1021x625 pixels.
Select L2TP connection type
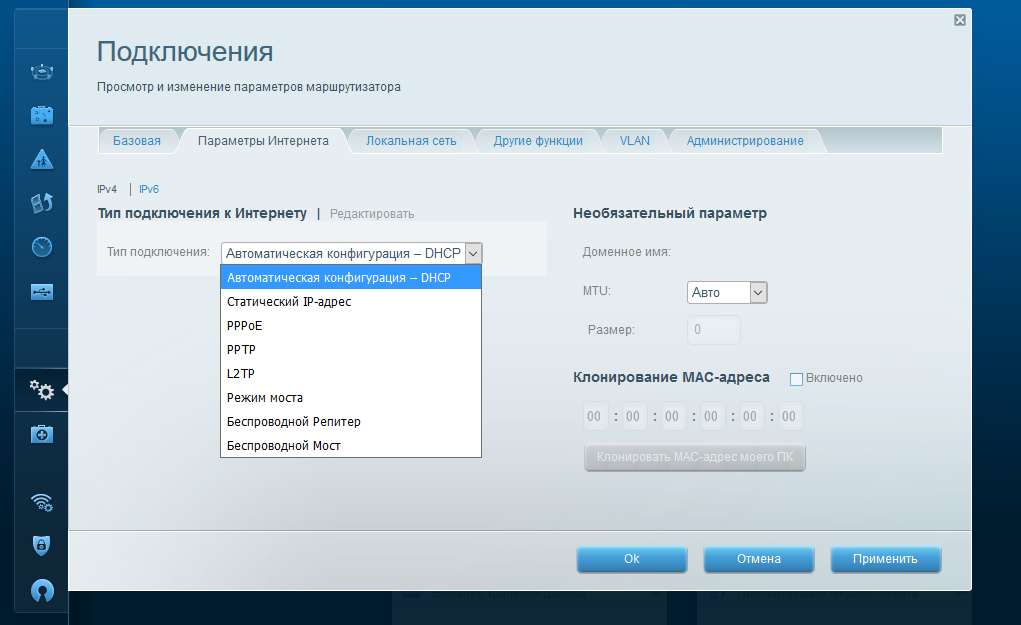point(351,374)
